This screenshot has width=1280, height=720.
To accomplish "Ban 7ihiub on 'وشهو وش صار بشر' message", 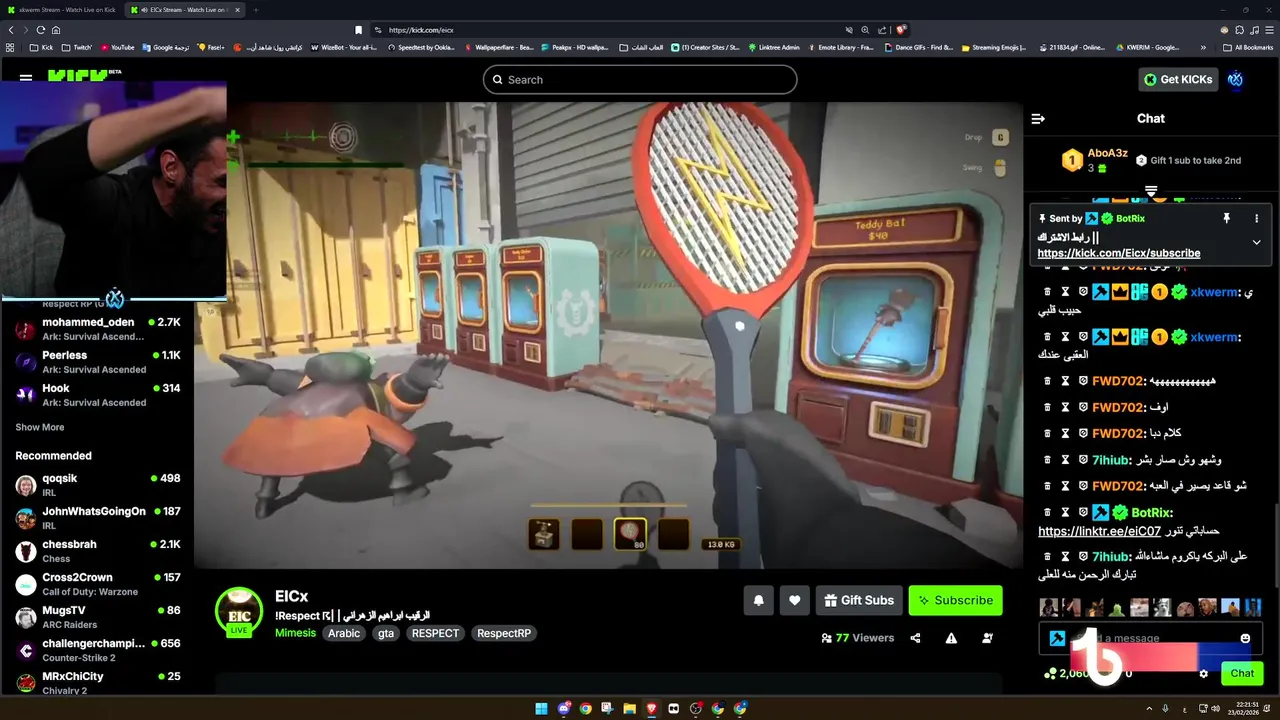I will [x=1082, y=460].
